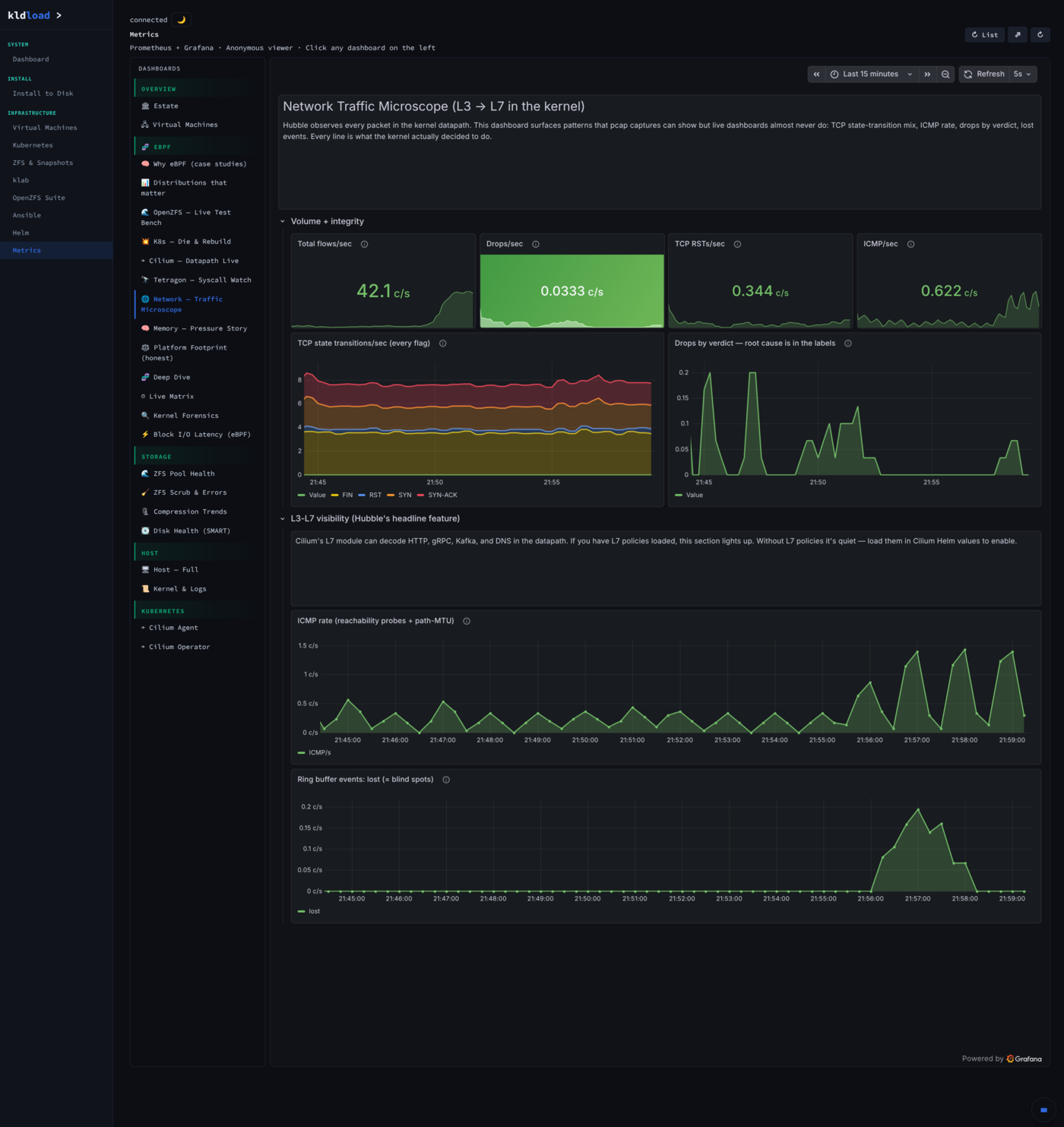The height and width of the screenshot is (1127, 1064).
Task: Click the Grafana Refresh button
Action: click(x=984, y=74)
